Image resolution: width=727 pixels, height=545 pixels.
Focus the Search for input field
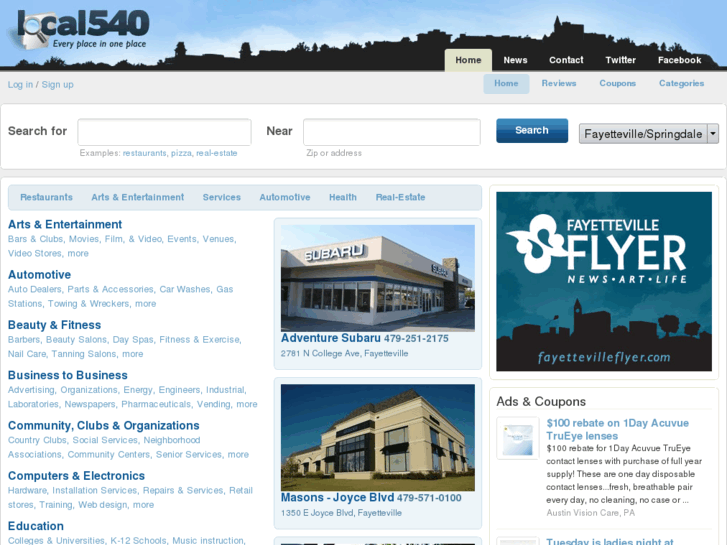click(x=165, y=132)
